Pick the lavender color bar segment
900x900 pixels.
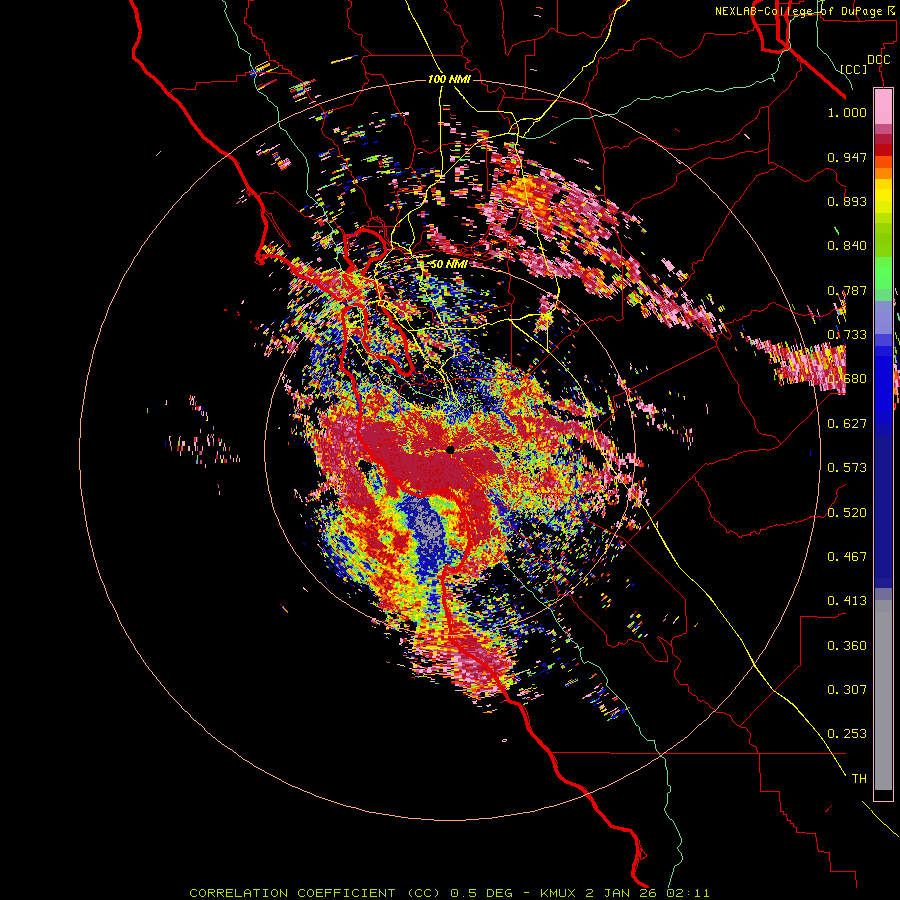click(883, 317)
